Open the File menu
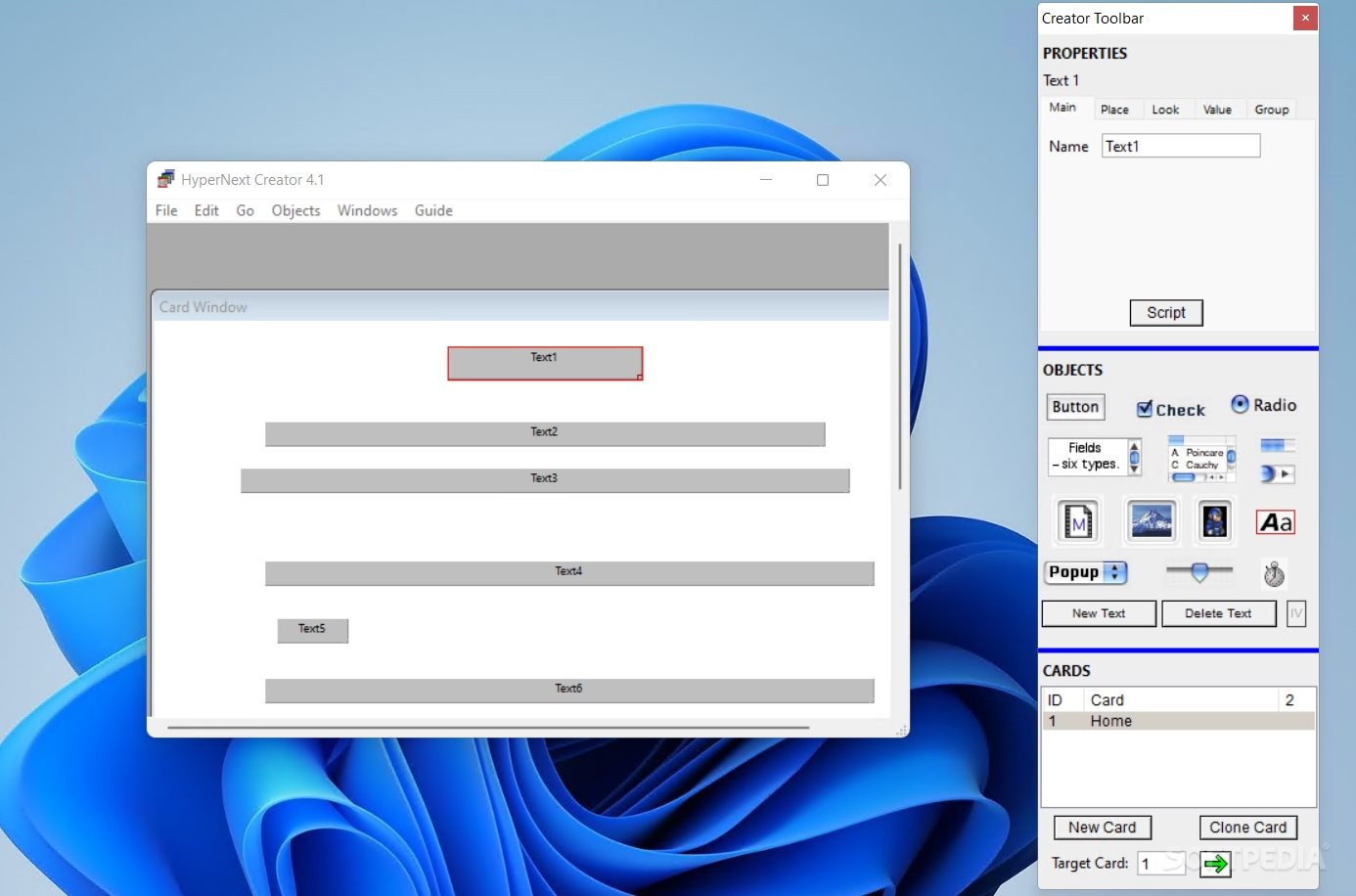This screenshot has width=1356, height=896. 166,210
